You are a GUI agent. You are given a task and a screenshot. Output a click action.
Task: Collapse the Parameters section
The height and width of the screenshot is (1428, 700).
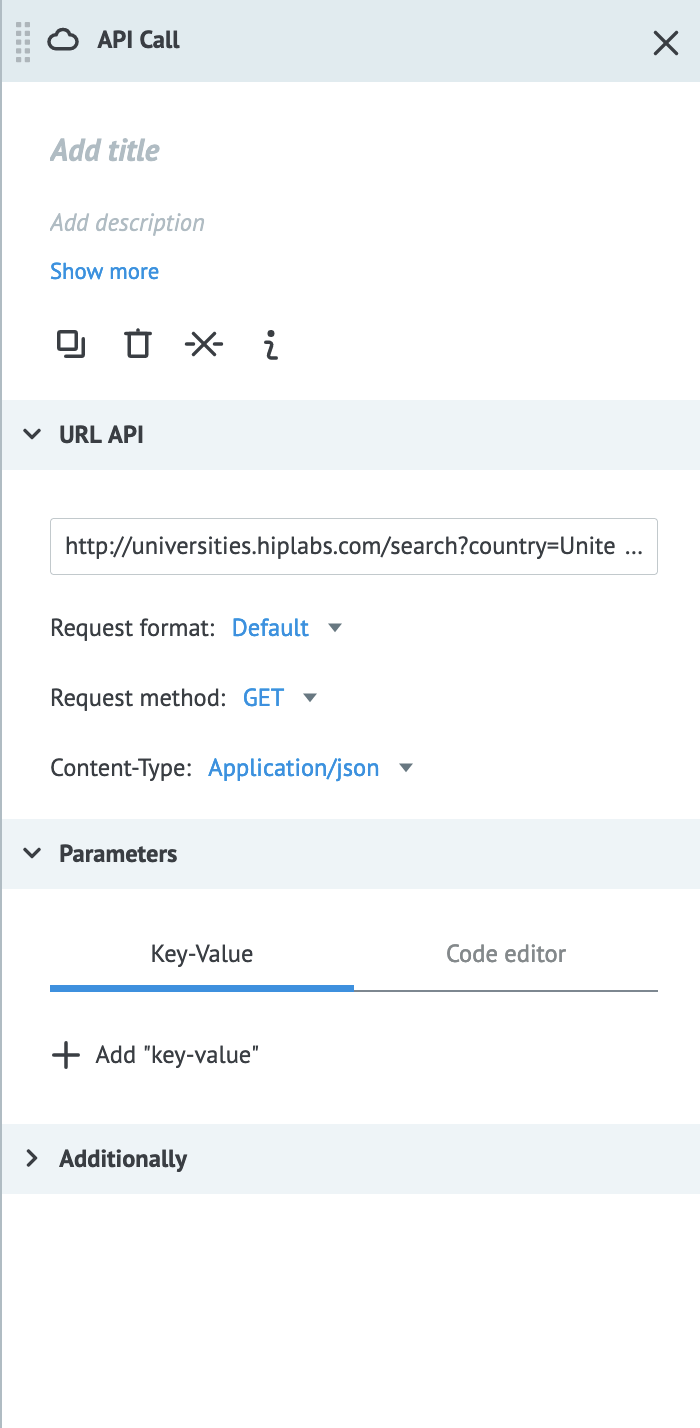pos(32,853)
